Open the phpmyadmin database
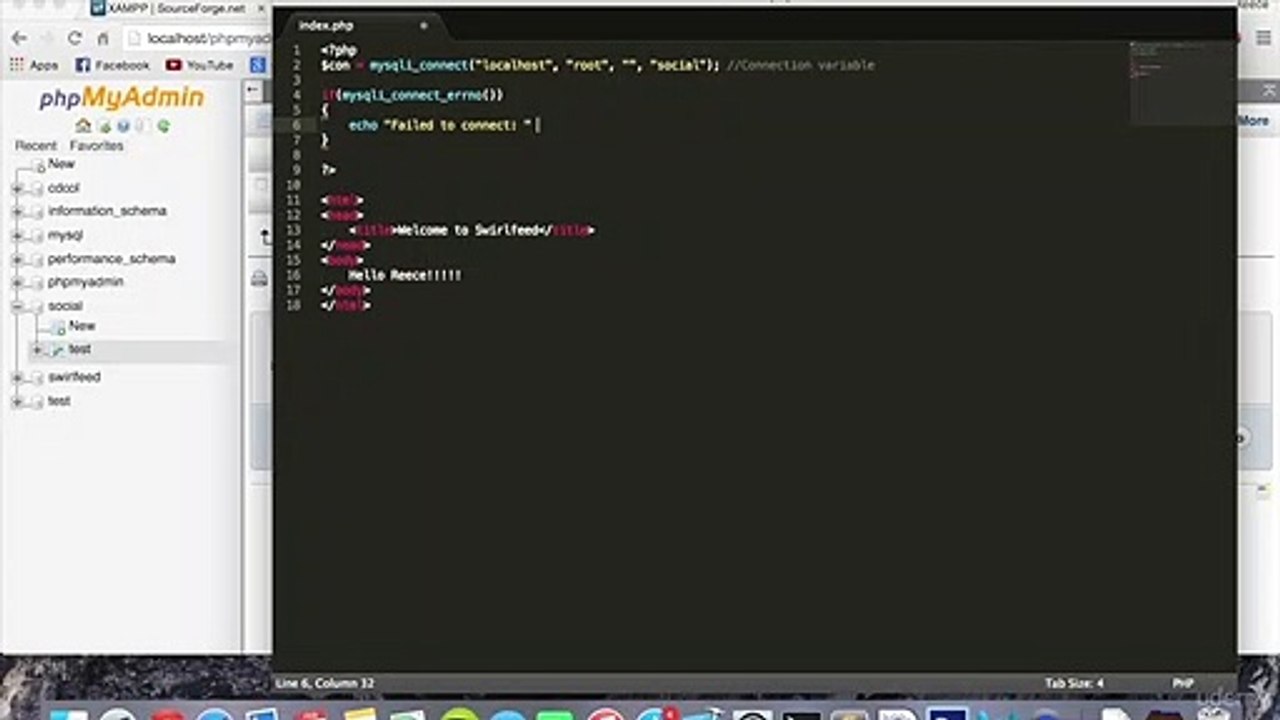This screenshot has height=720, width=1280. pyautogui.click(x=85, y=282)
